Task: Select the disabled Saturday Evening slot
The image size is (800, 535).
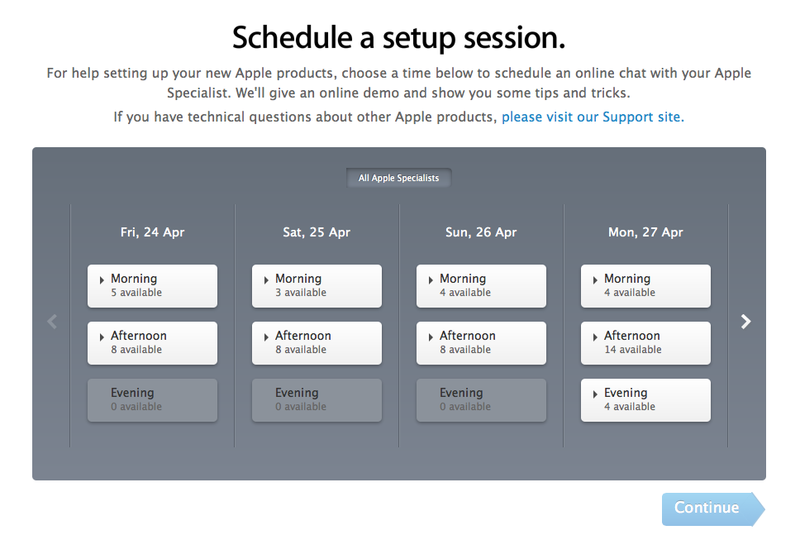Action: tap(317, 400)
